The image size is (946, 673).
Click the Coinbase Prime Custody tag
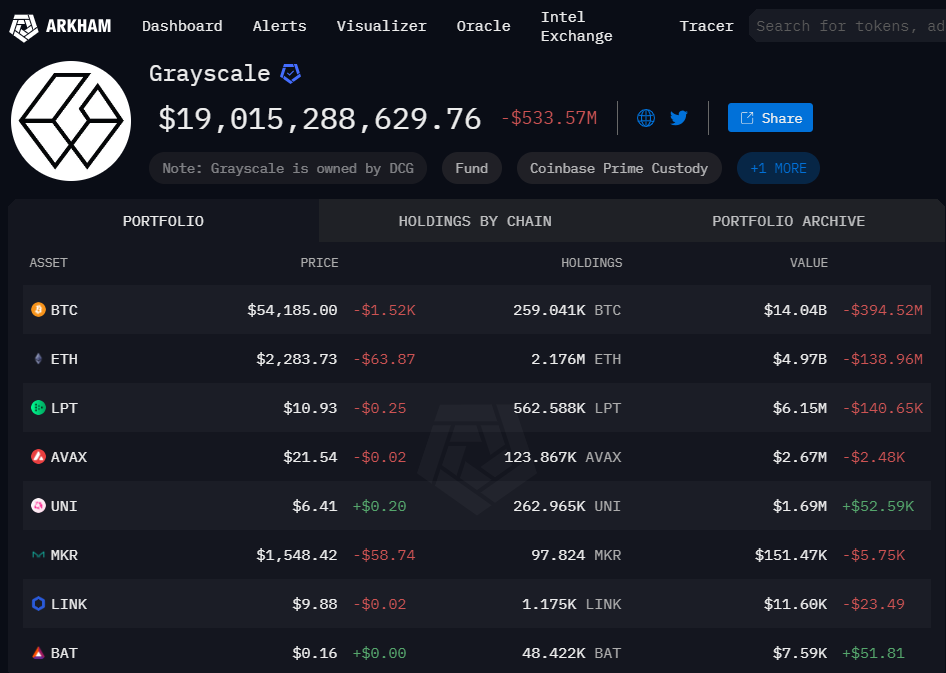(x=619, y=168)
